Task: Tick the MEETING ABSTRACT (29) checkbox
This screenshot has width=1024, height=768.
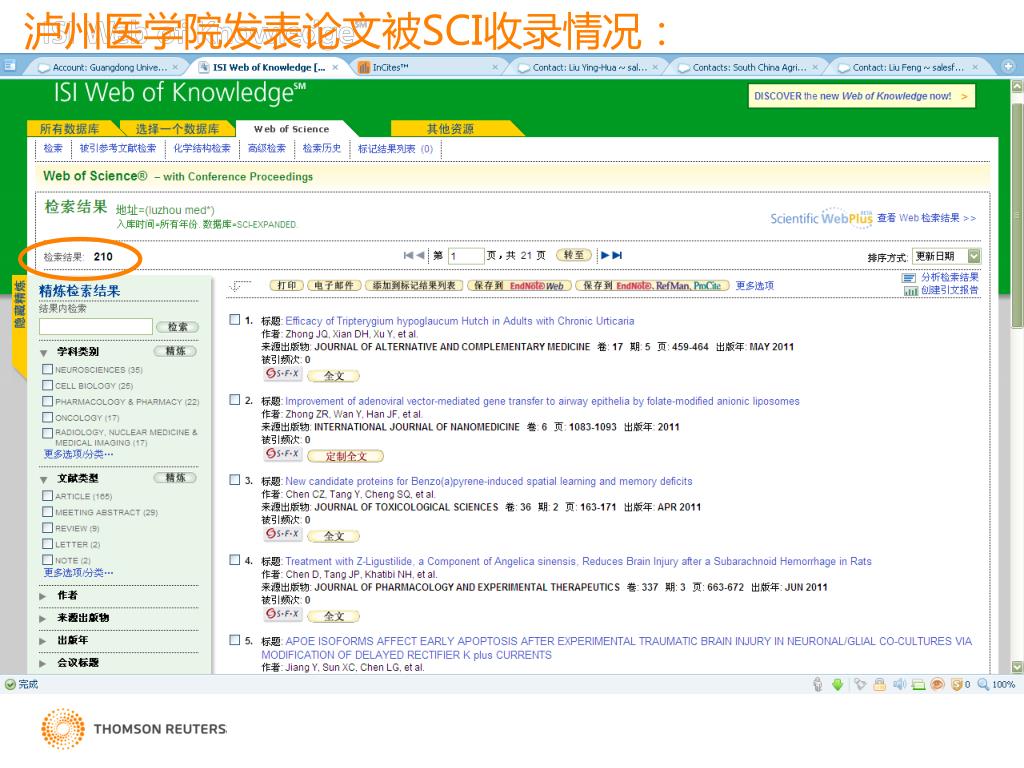Action: pos(48,512)
